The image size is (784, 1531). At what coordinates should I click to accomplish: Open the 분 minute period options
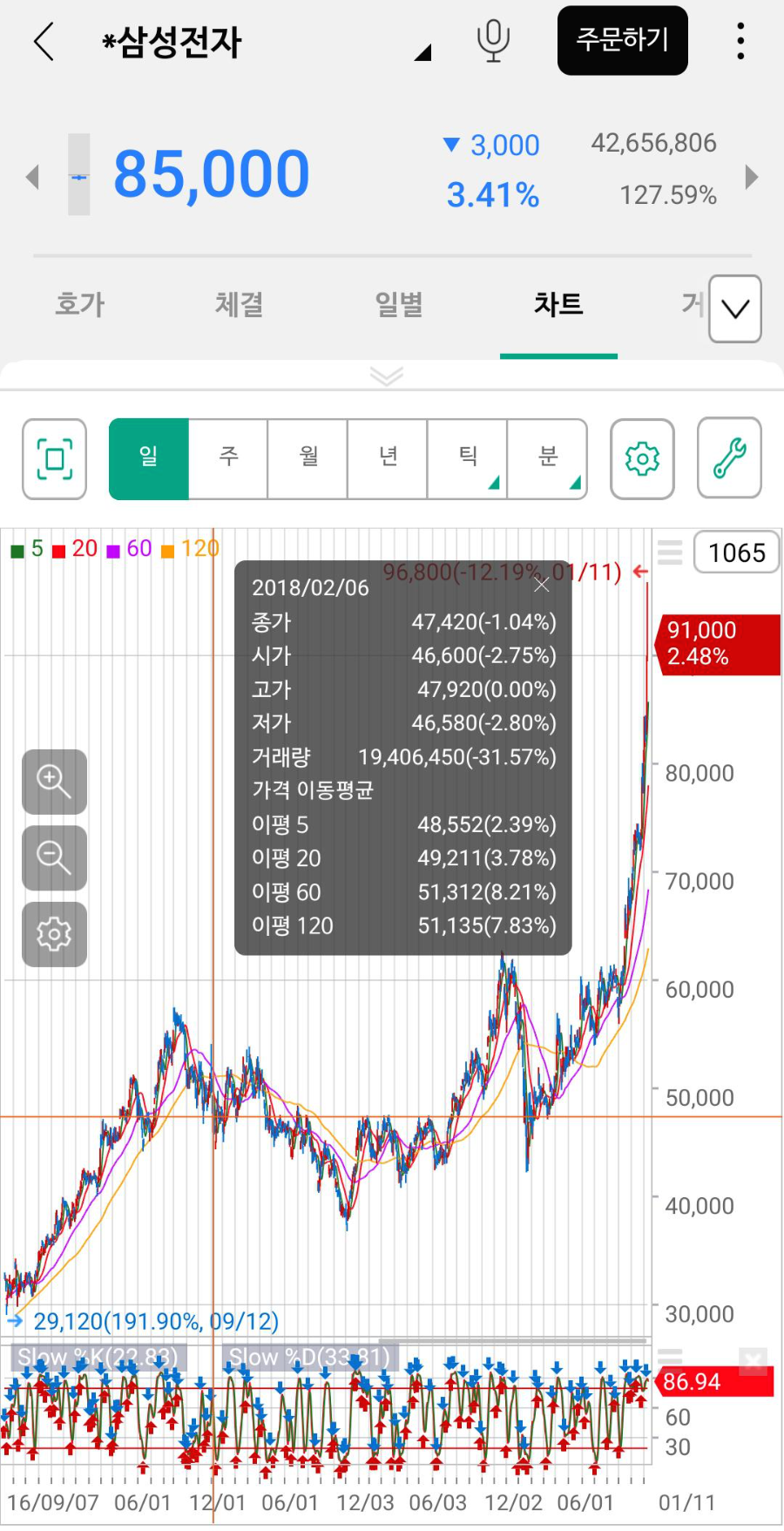click(547, 458)
